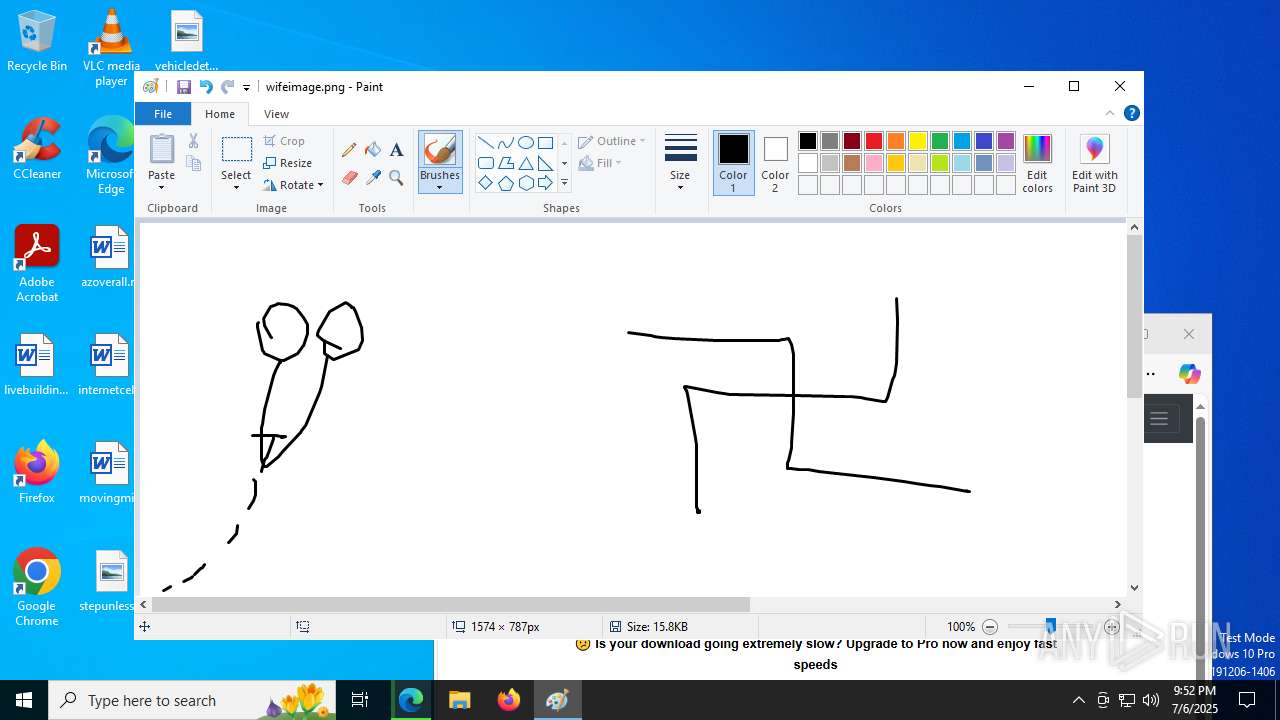Click the Undo arrow in title bar
Image resolution: width=1280 pixels, height=720 pixels.
coord(206,87)
